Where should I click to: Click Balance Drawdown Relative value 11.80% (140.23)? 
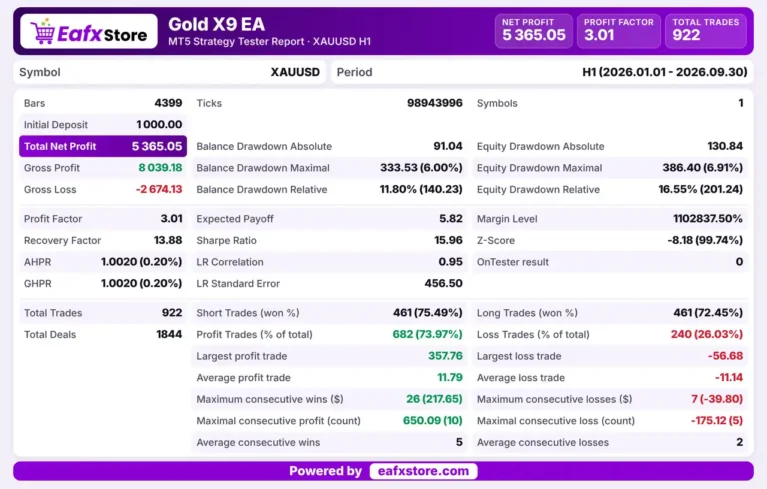[x=421, y=189]
